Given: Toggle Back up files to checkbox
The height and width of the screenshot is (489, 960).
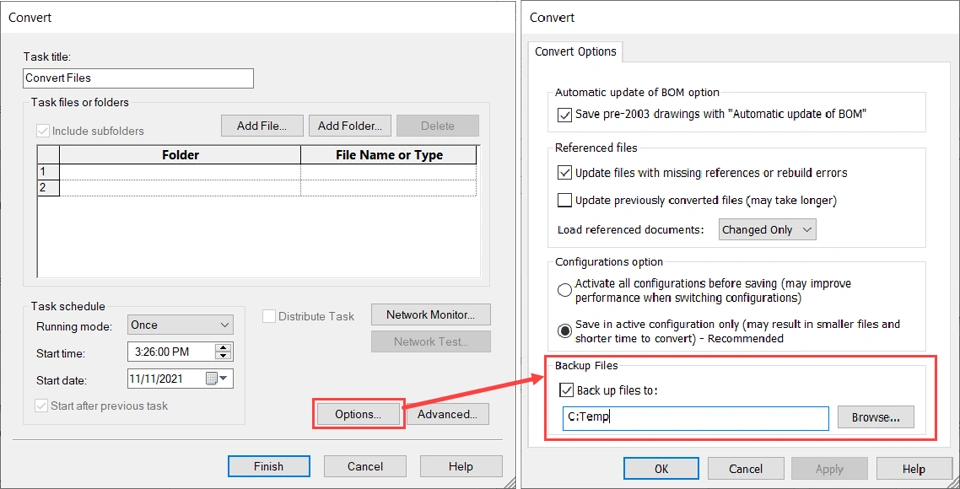Looking at the screenshot, I should 566,390.
